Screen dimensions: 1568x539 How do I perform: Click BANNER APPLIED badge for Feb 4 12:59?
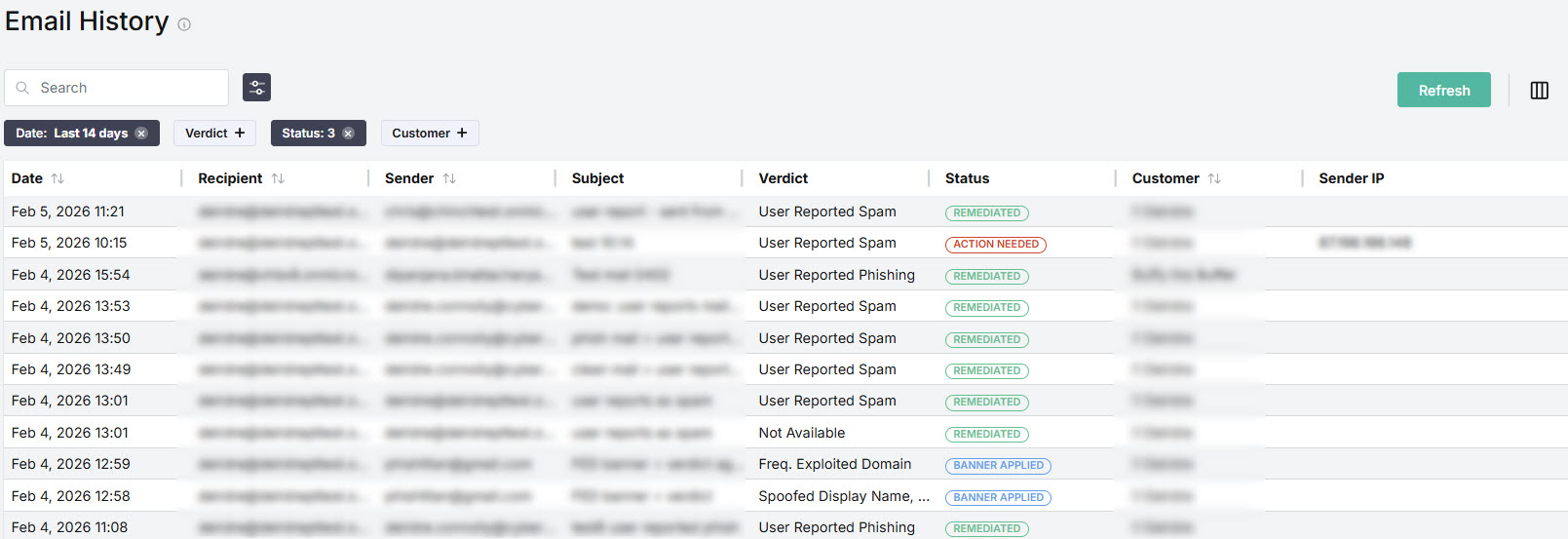click(998, 466)
